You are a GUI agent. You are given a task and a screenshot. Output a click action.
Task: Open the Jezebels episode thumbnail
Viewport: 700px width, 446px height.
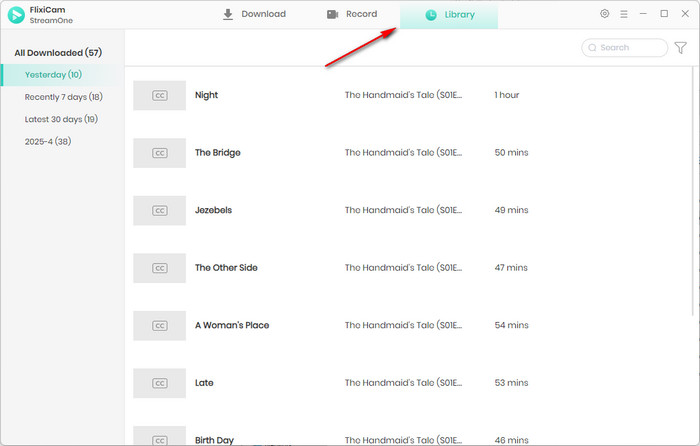pos(159,210)
